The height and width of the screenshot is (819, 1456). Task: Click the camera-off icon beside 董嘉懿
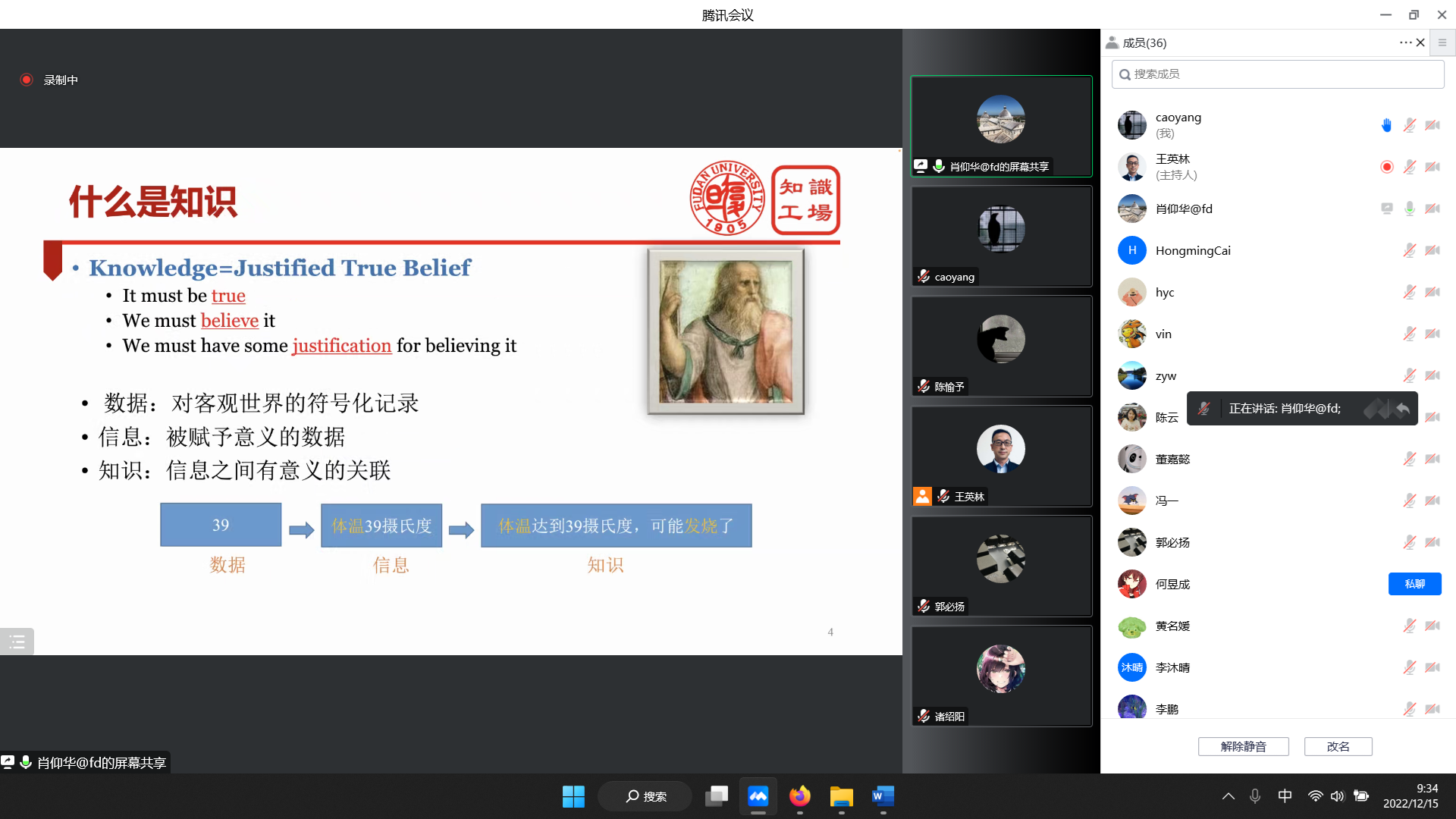click(x=1432, y=459)
